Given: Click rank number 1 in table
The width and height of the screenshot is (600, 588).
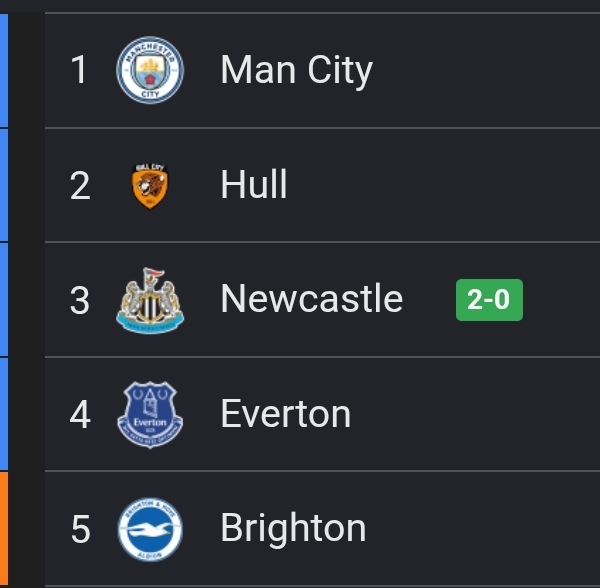Looking at the screenshot, I should coord(79,70).
